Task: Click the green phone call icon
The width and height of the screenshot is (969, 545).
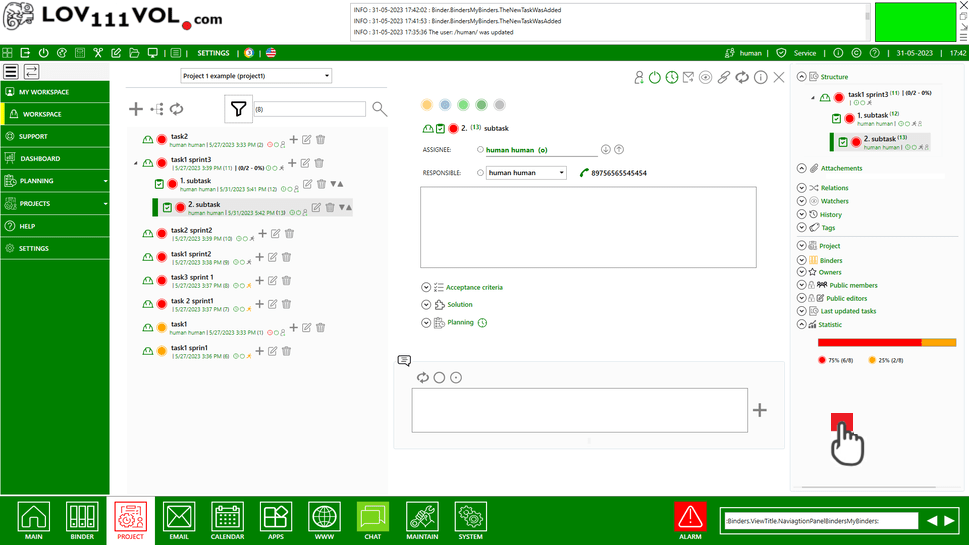Action: tap(584, 173)
